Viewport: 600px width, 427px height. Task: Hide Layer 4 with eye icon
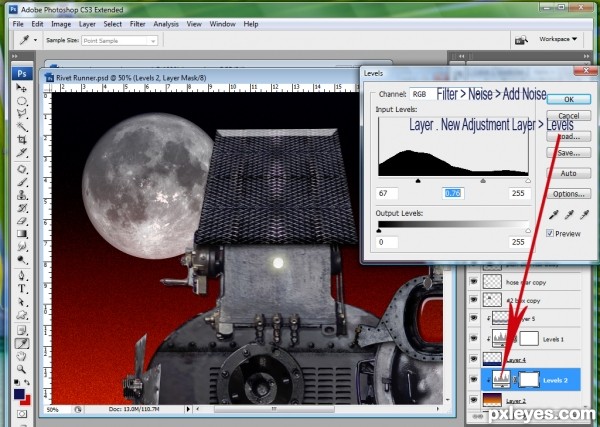tap(474, 359)
